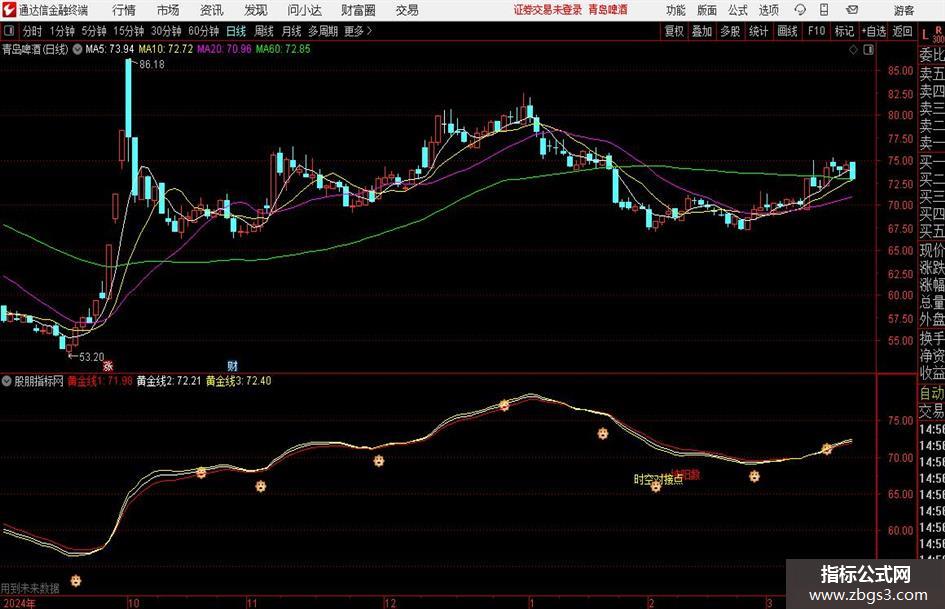
Task: Open the 市场 menu
Action: point(168,10)
